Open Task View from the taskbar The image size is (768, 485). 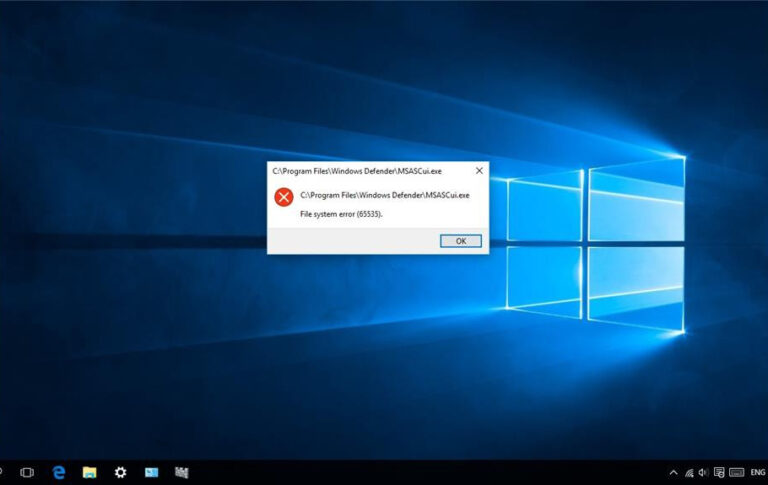coord(27,472)
